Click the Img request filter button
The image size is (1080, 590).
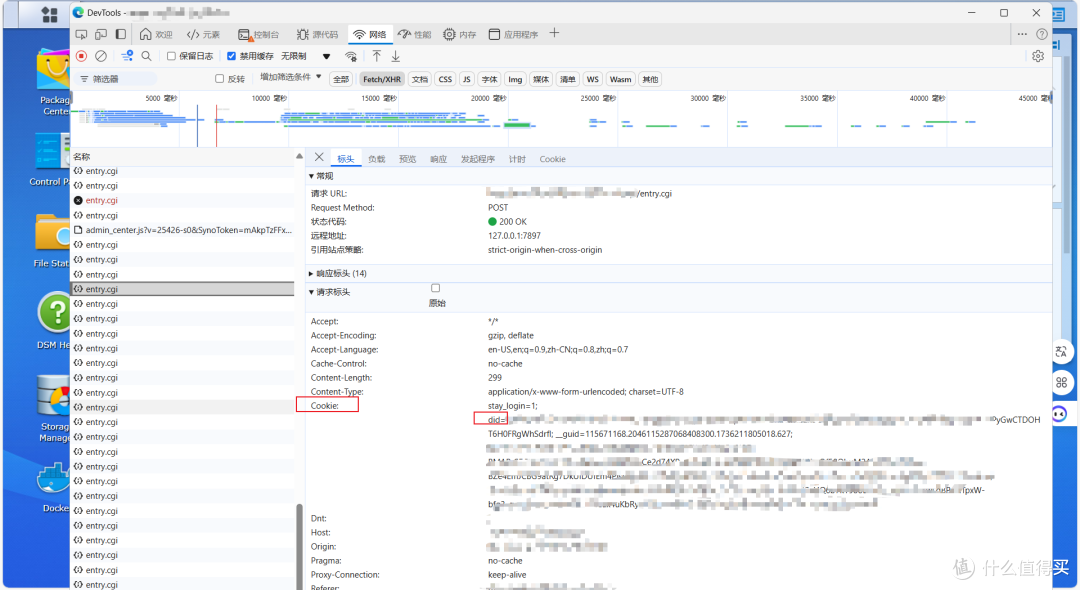point(515,79)
